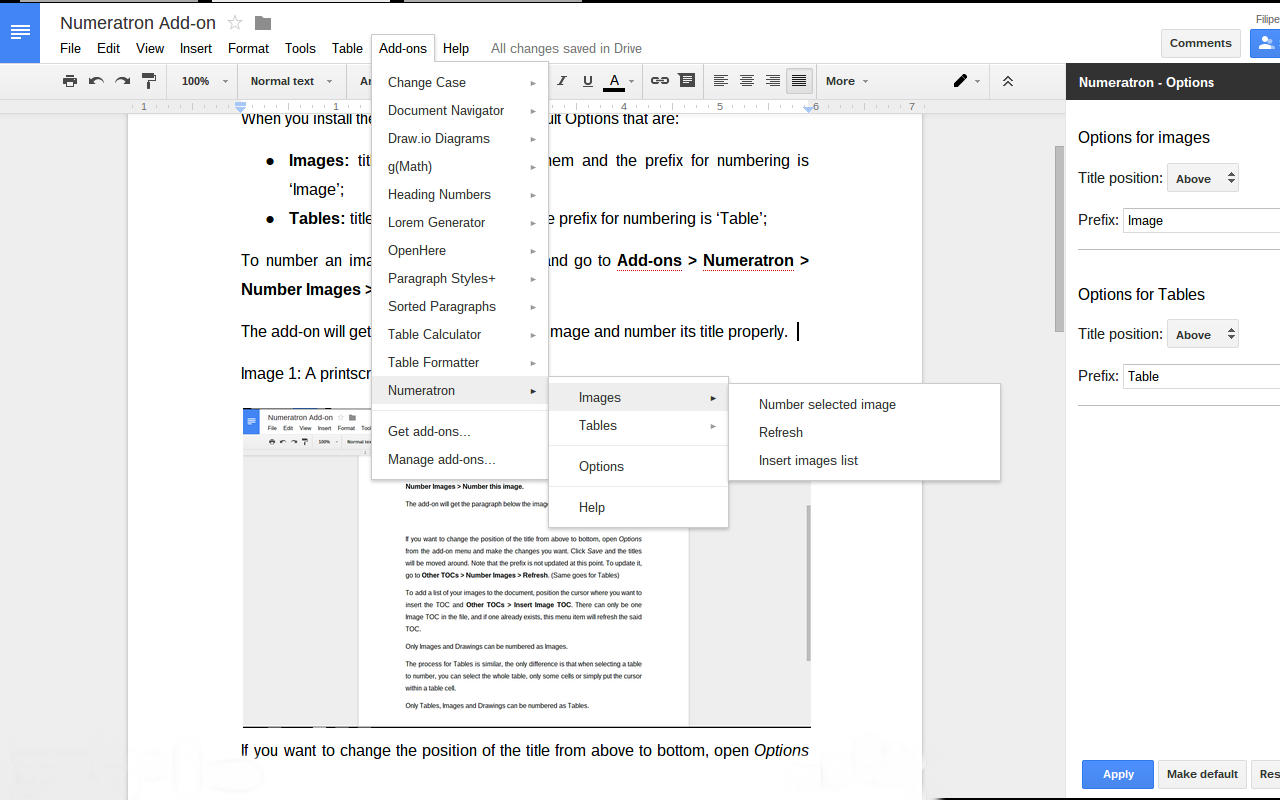Select Images in Numeratron submenu
This screenshot has width=1280, height=800.
(x=638, y=397)
